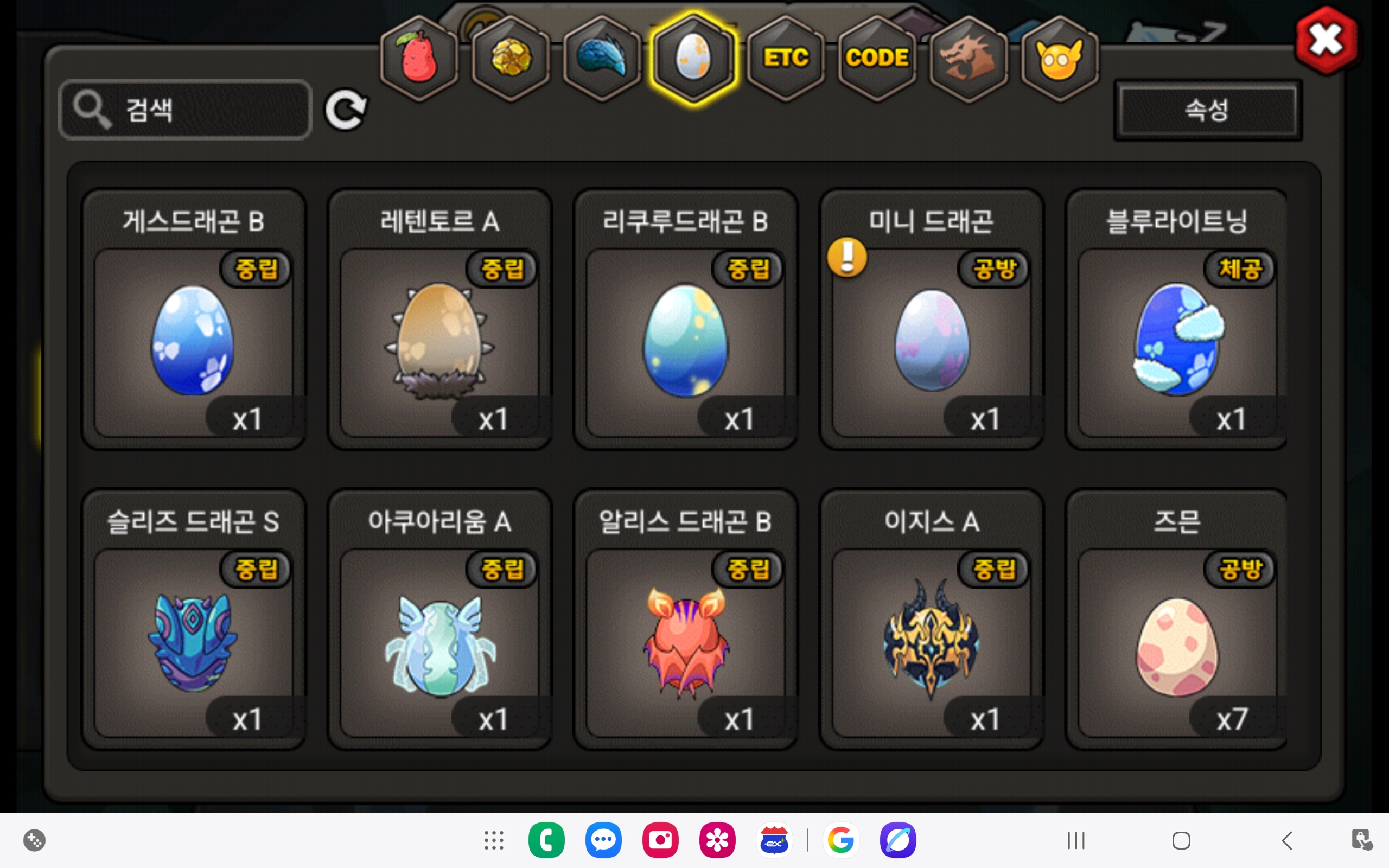Switch to the ETC tab
Image resolution: width=1389 pixels, height=868 pixels.
click(785, 59)
